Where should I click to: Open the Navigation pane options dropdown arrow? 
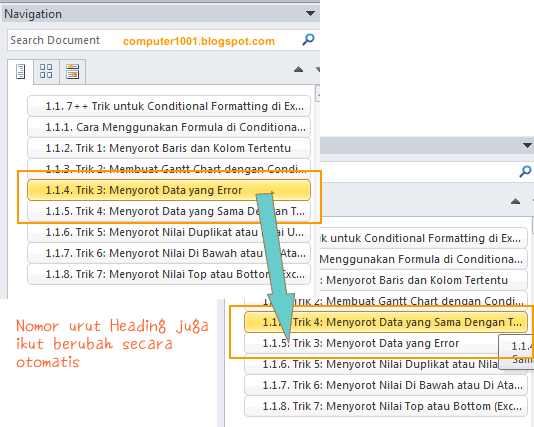pyautogui.click(x=310, y=14)
